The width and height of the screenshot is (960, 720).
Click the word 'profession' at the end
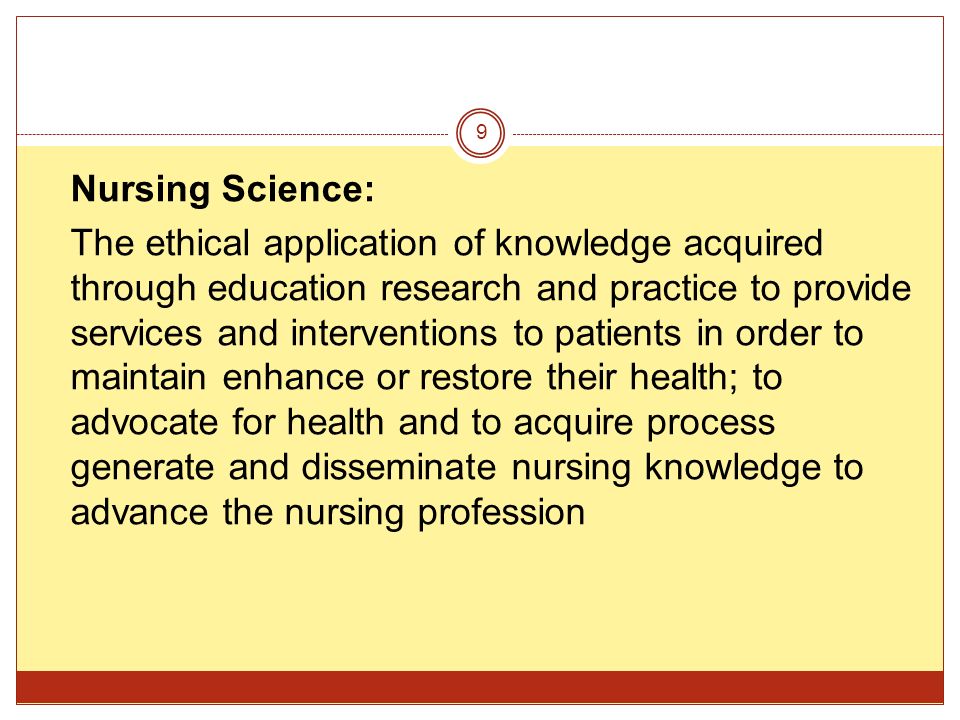point(501,514)
